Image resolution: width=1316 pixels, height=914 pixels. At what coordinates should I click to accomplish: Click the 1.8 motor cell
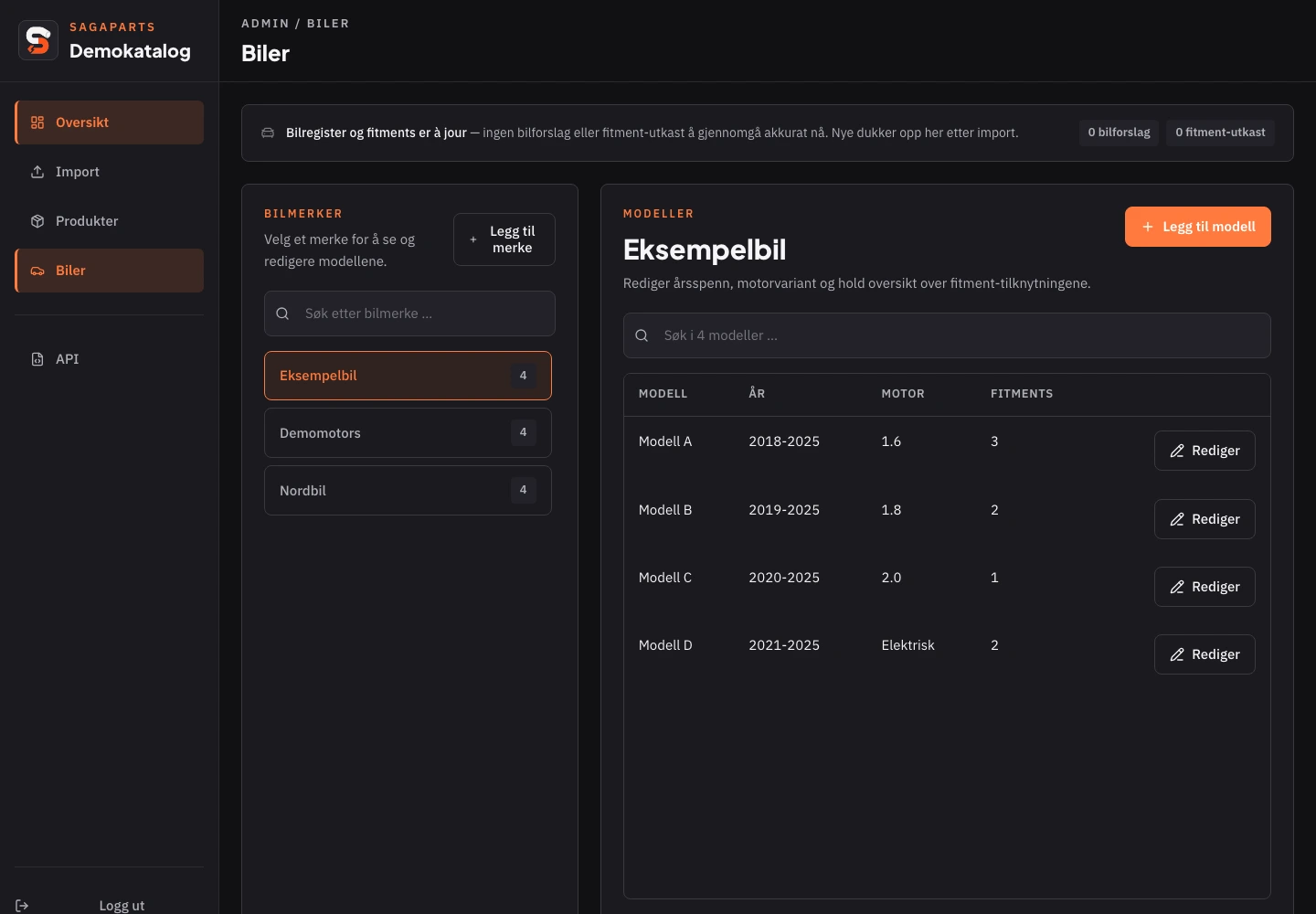(x=891, y=510)
